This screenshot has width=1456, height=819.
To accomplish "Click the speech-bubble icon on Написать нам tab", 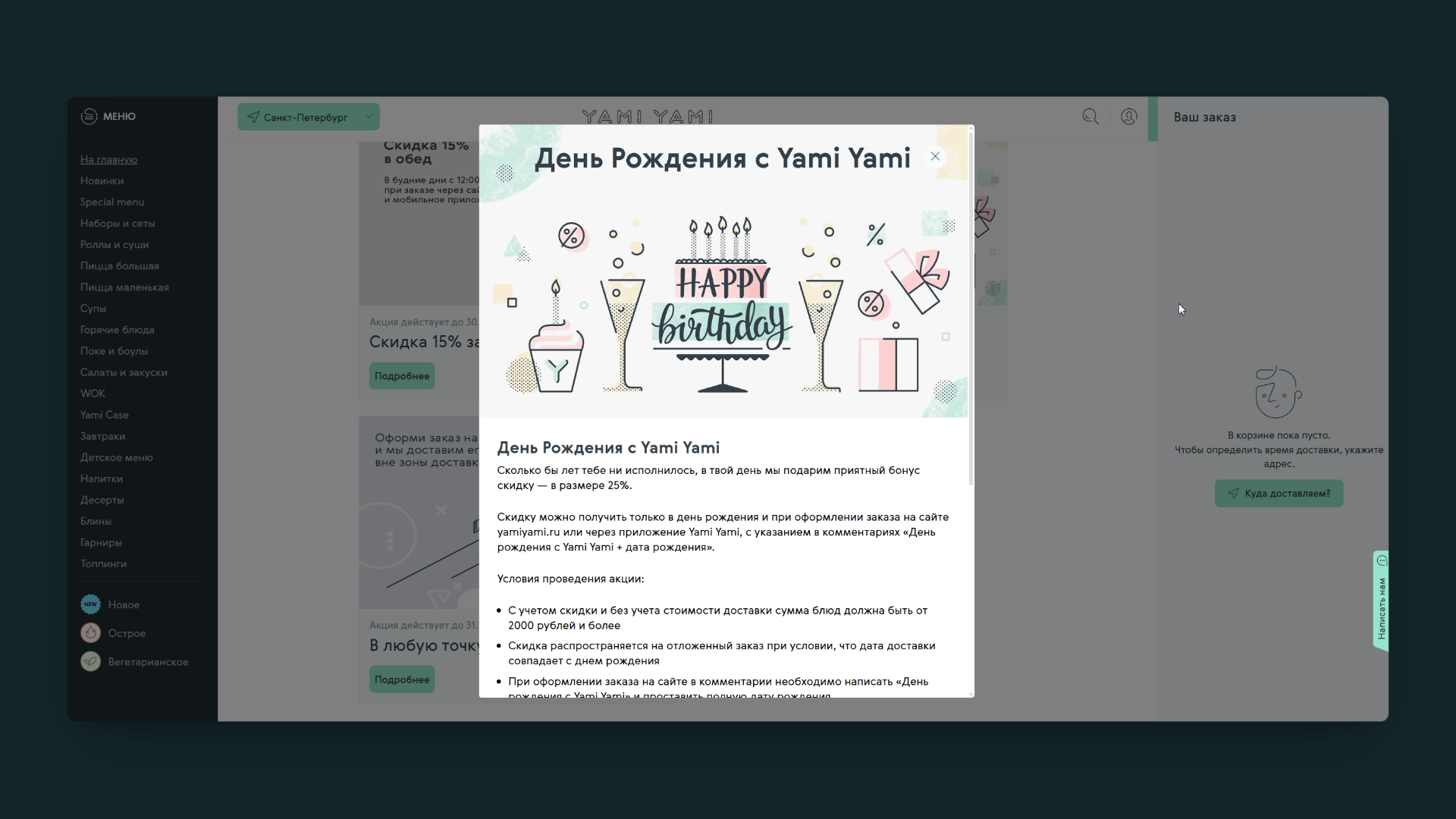I will [1382, 561].
